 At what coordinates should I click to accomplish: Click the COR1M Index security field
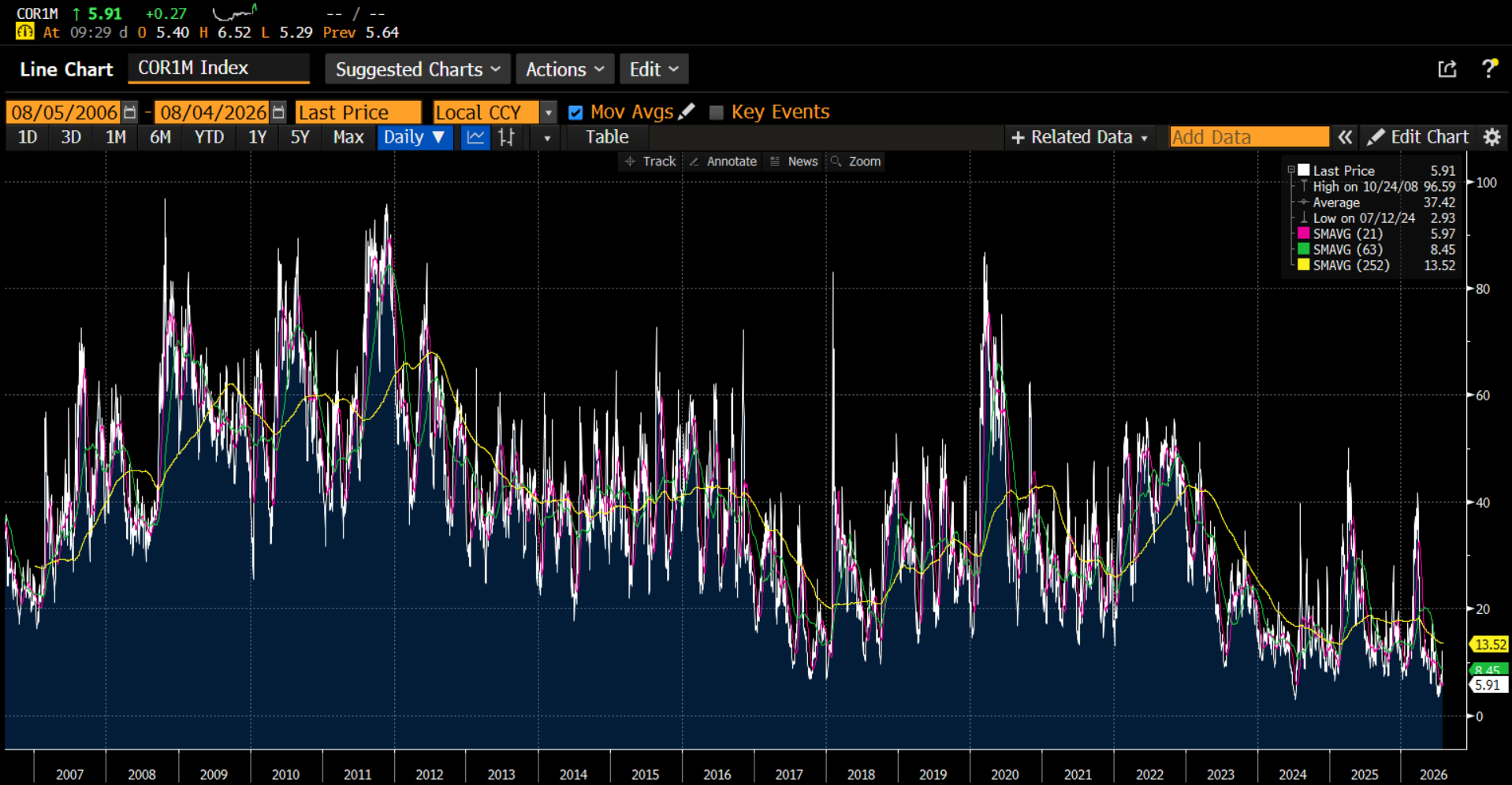pyautogui.click(x=218, y=69)
